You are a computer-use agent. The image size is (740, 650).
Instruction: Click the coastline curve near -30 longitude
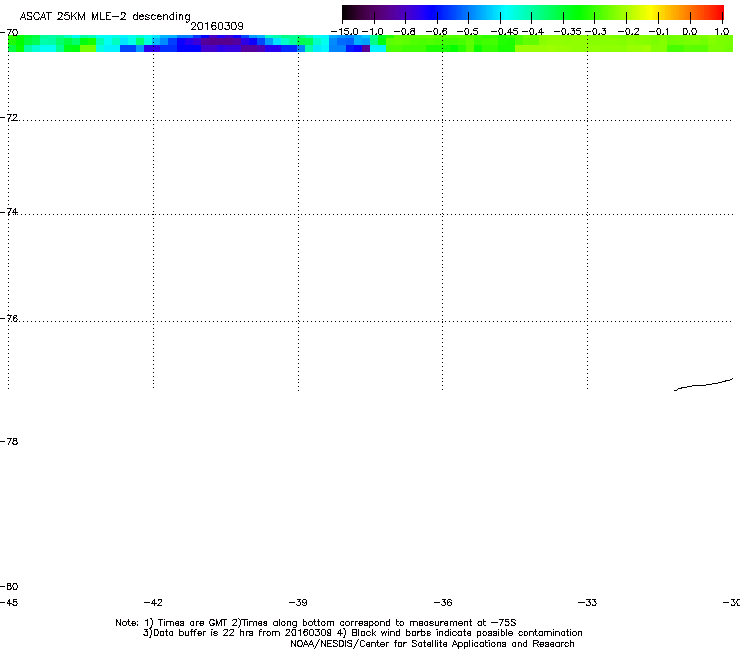point(703,385)
